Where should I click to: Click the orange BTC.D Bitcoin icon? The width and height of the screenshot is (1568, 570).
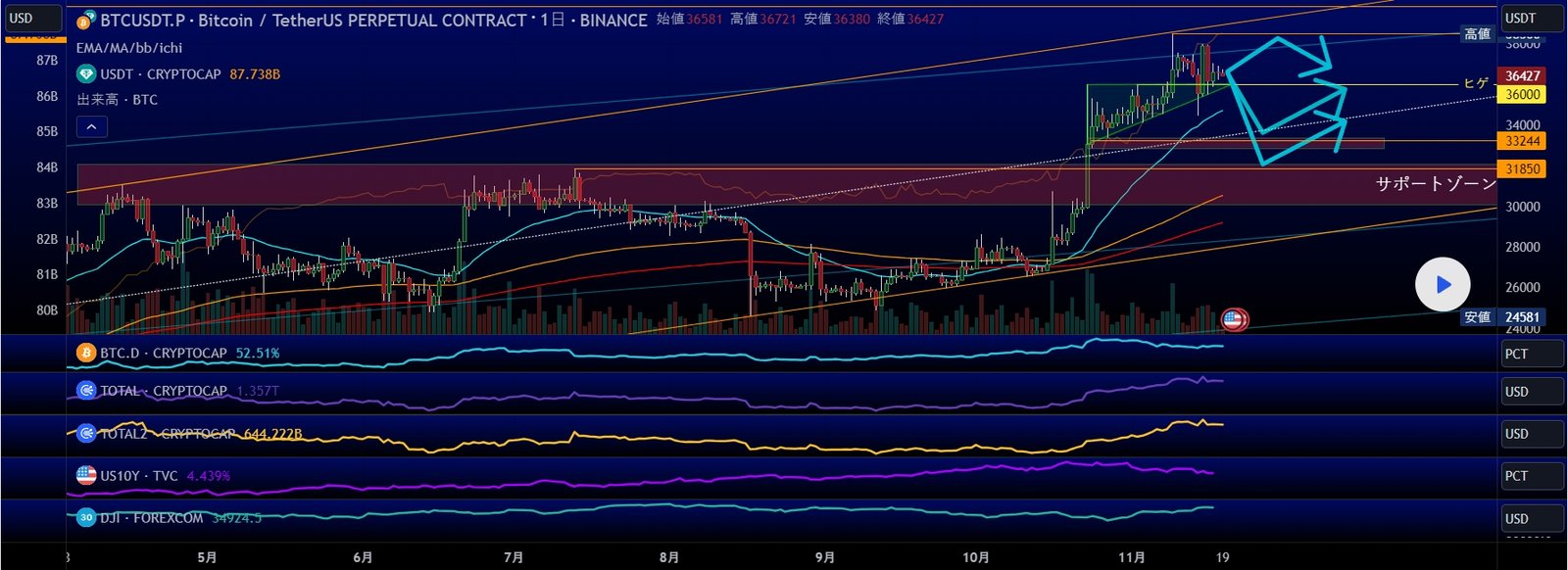[86, 353]
